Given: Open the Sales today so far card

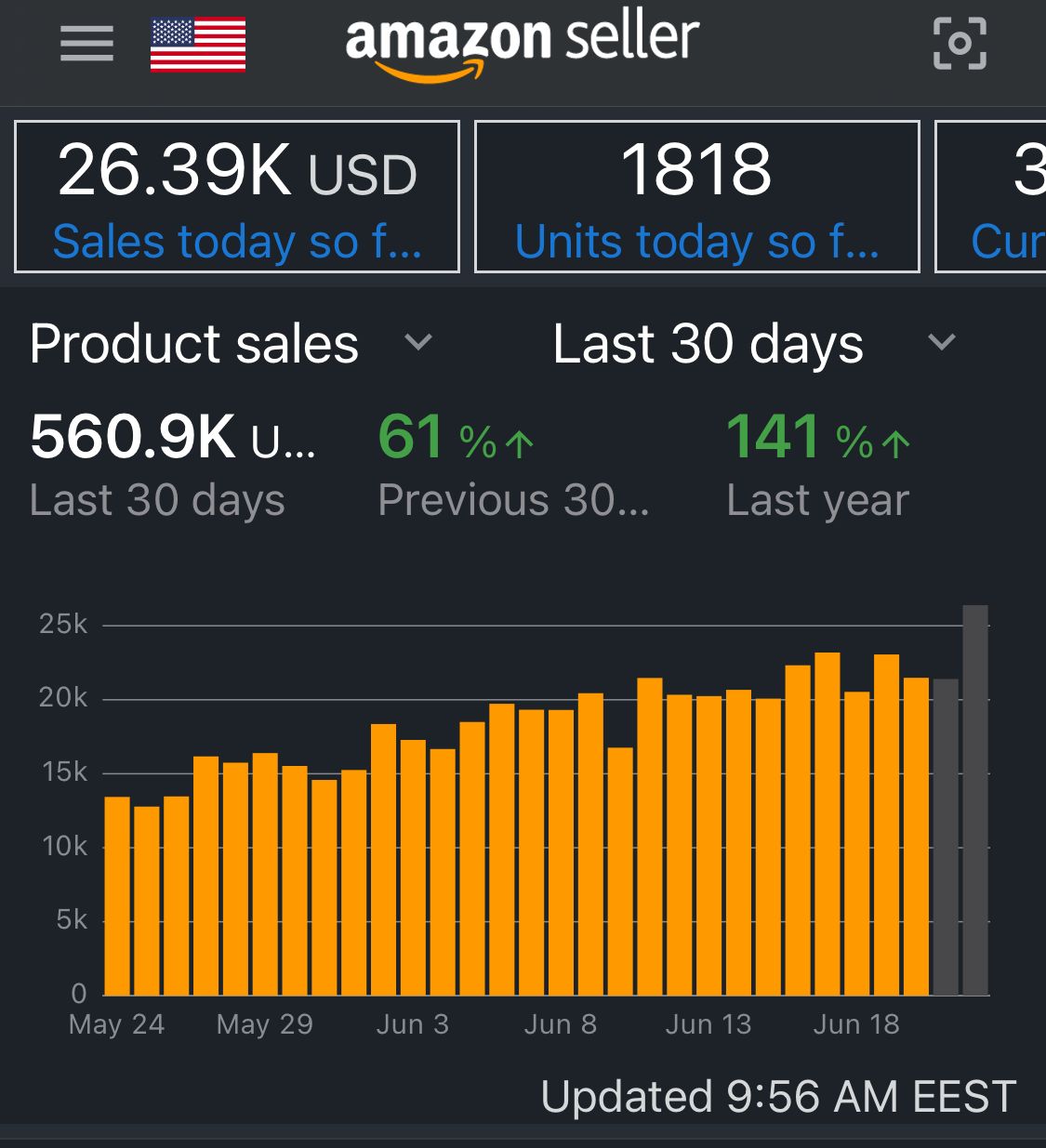Looking at the screenshot, I should [237, 197].
